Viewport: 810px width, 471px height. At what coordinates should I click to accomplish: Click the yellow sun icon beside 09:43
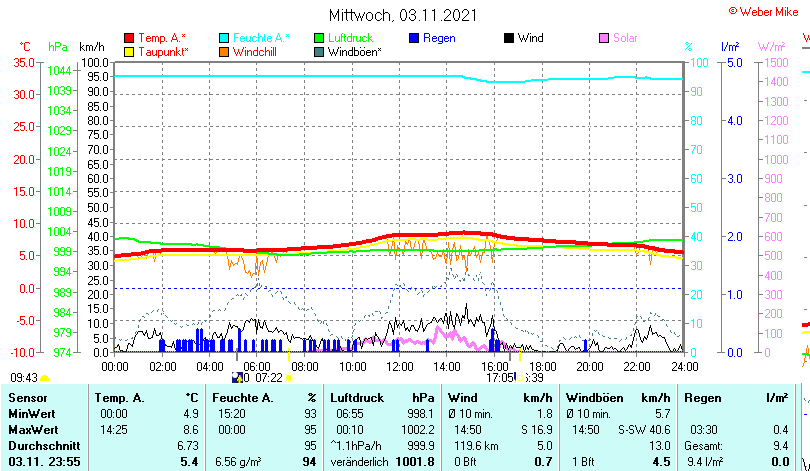click(44, 378)
